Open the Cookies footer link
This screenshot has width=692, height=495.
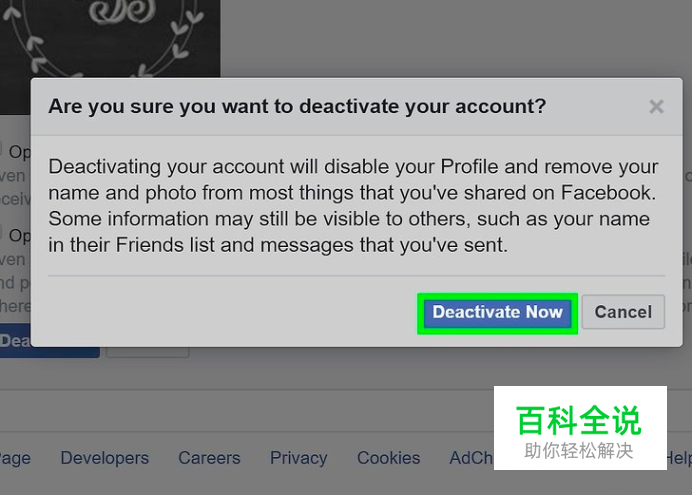click(x=388, y=458)
